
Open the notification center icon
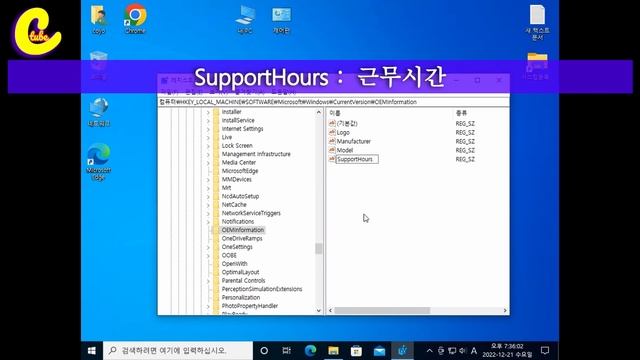(x=545, y=351)
